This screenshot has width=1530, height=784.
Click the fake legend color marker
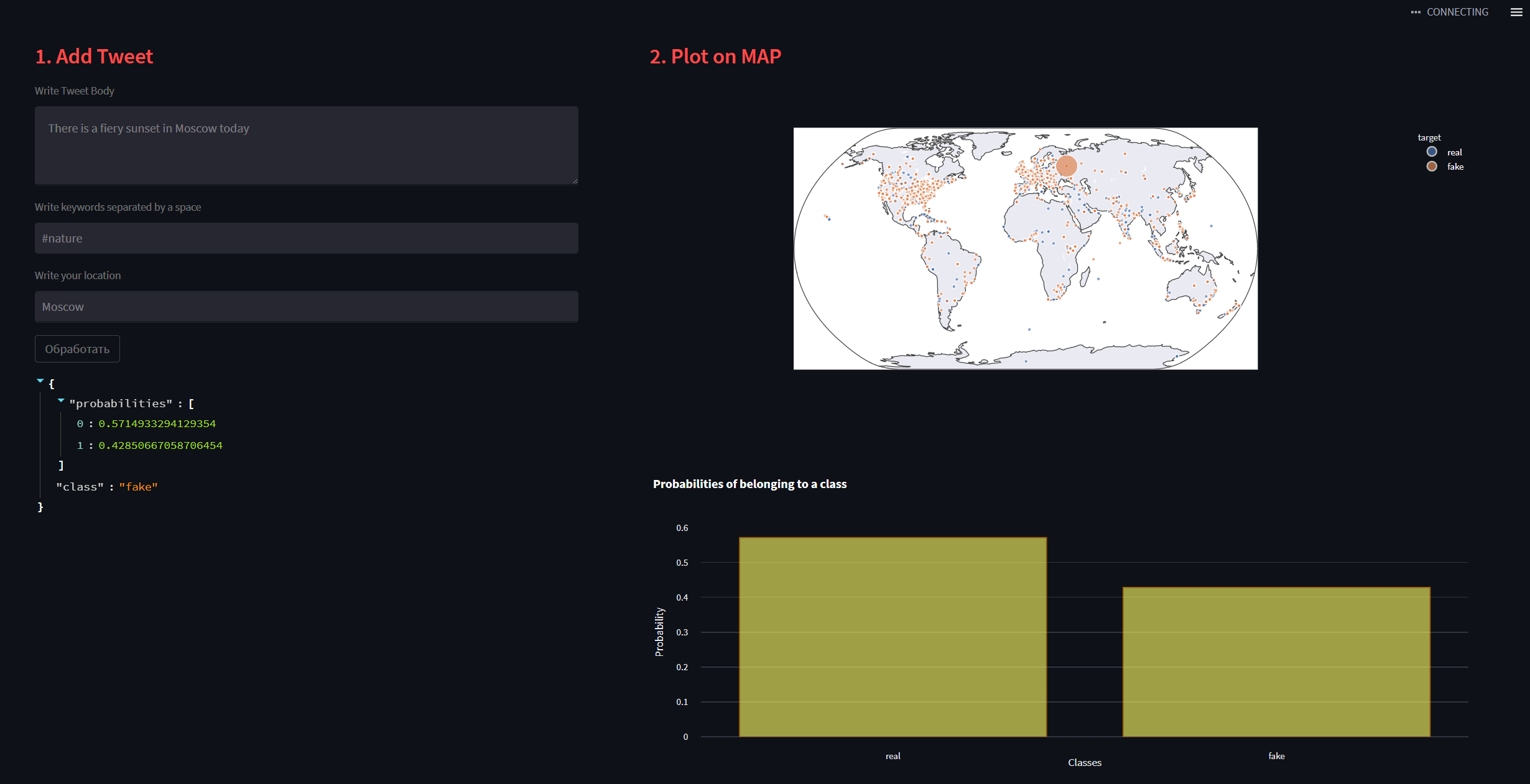[1432, 166]
